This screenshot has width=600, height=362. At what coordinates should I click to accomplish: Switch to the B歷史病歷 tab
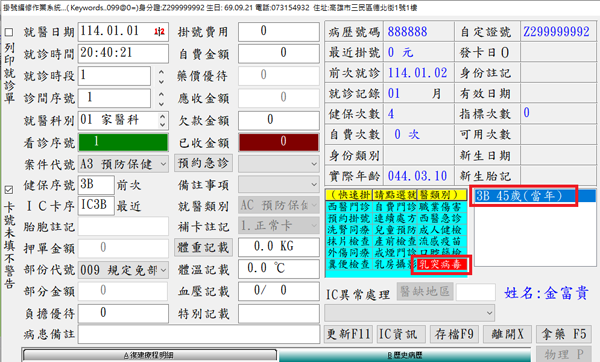(404, 355)
